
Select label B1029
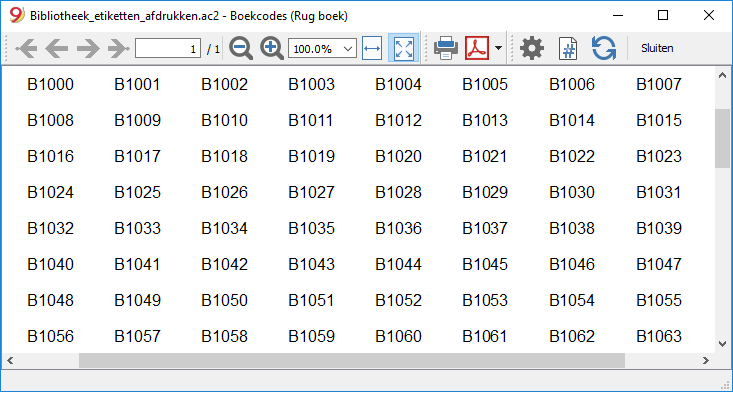click(x=485, y=193)
